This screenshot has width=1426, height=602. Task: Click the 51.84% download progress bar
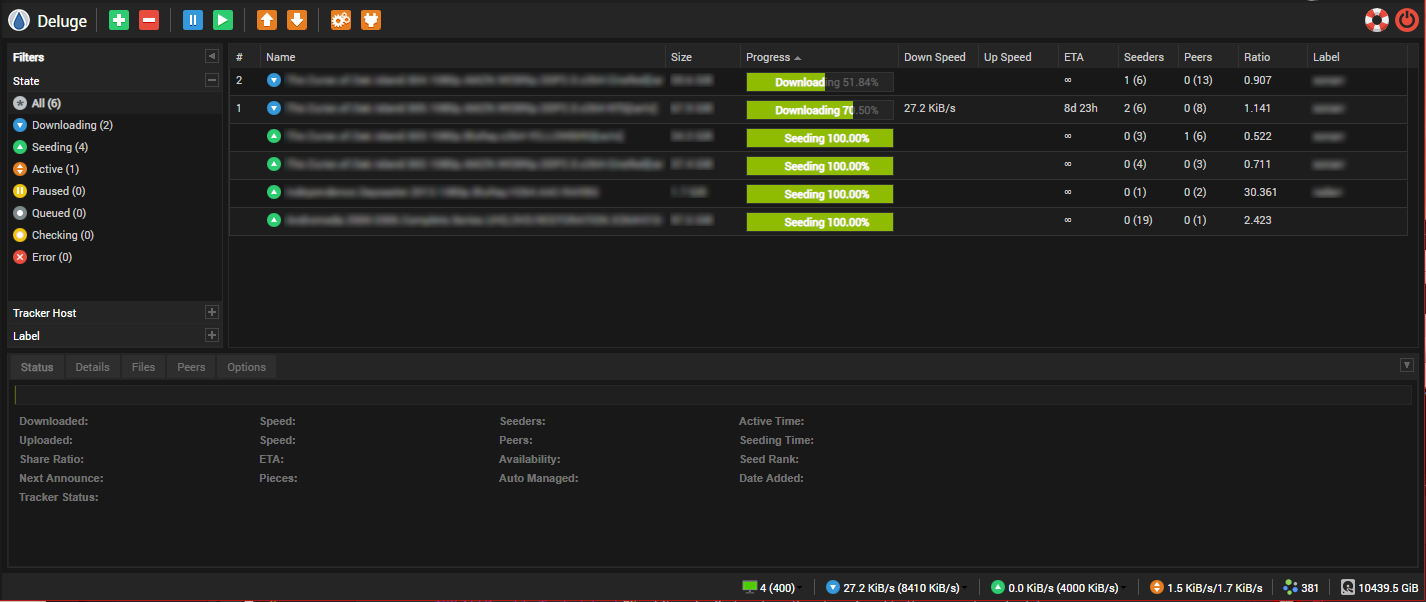[819, 82]
